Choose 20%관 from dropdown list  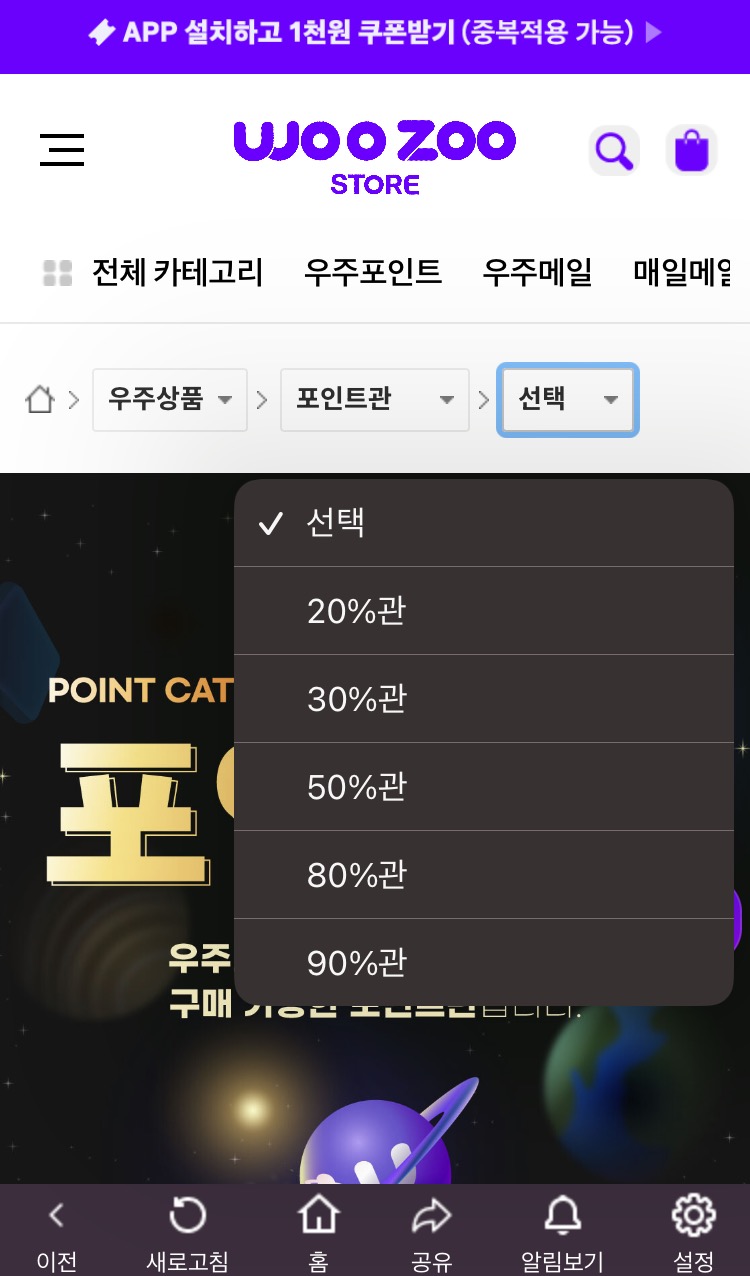coord(484,611)
